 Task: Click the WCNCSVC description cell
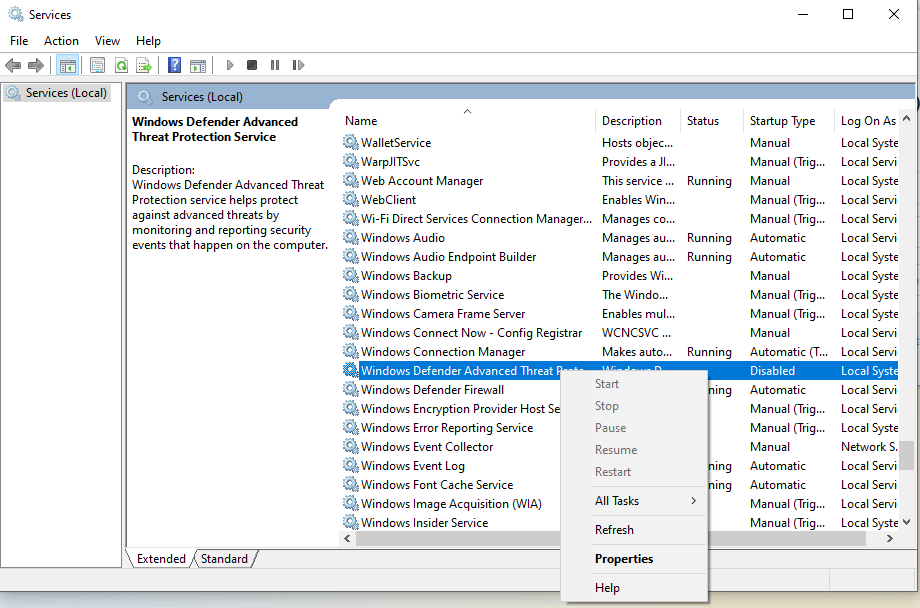click(x=636, y=333)
